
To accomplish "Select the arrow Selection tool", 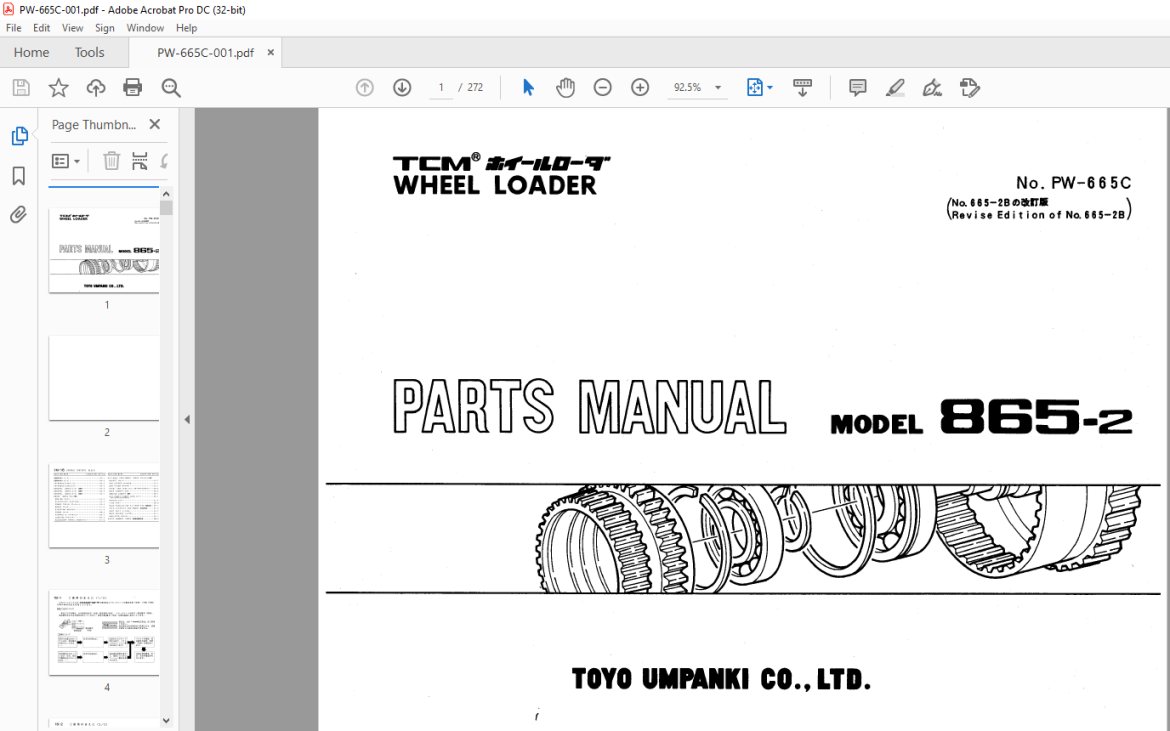I will click(528, 88).
